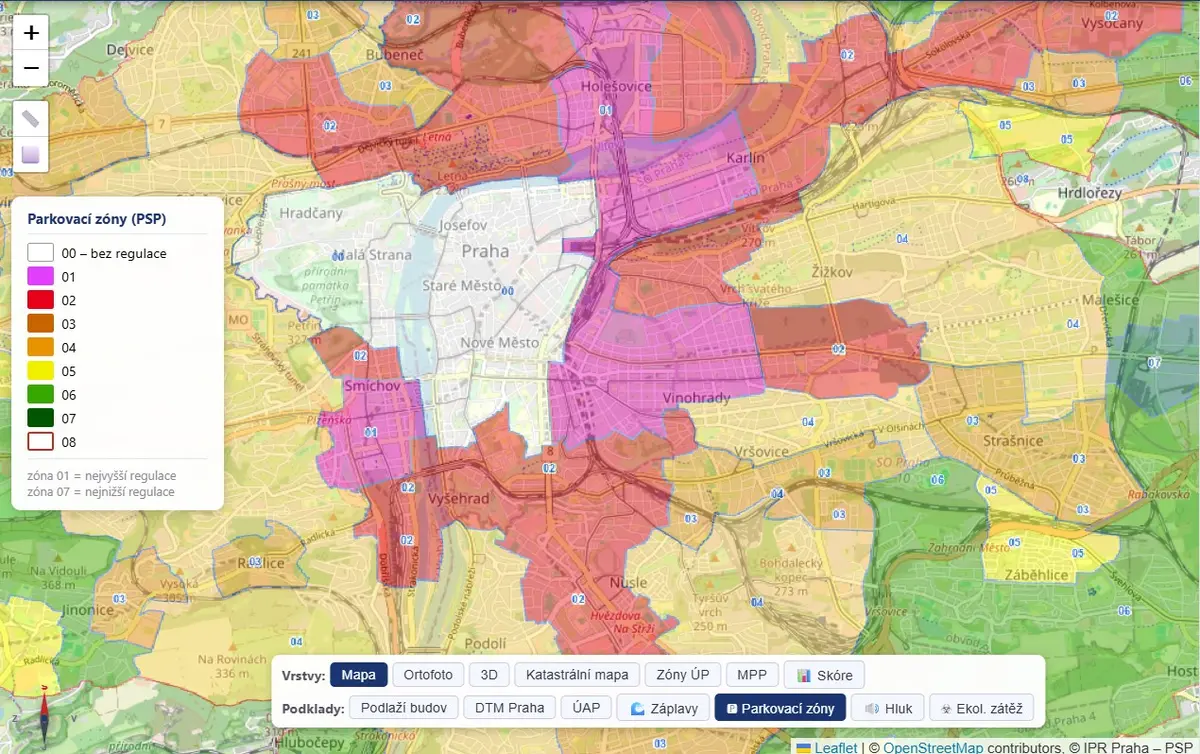Zoom in with the plus button
1200x754 pixels.
31,33
